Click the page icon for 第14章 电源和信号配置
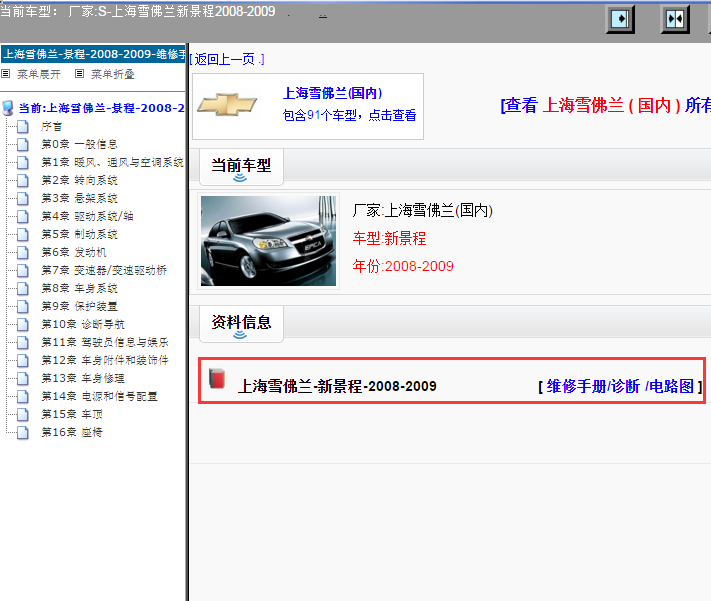Screen dimensions: 711x601 [23, 396]
